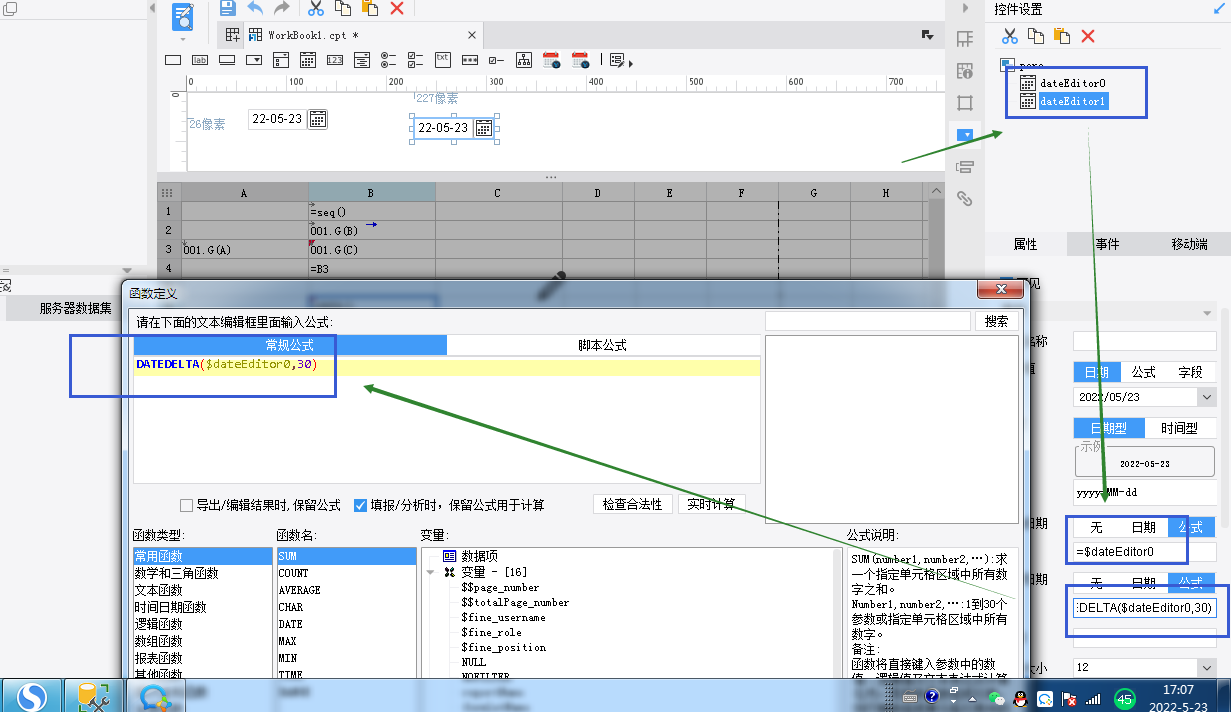1231x712 pixels.
Task: Click the end date formula field with DATEDELTA
Action: click(x=1144, y=607)
